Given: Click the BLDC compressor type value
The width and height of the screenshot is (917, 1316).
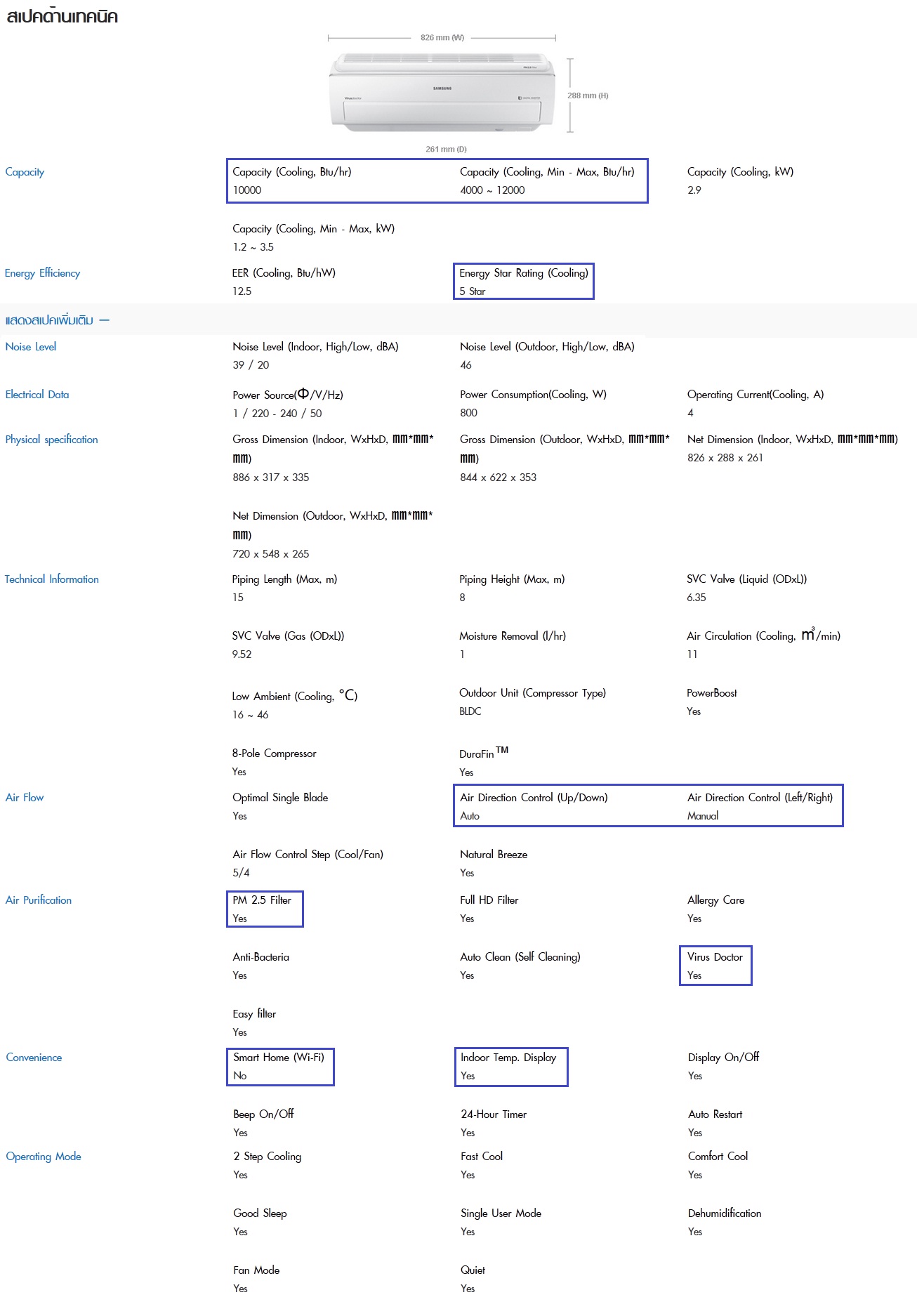Looking at the screenshot, I should pos(470,711).
